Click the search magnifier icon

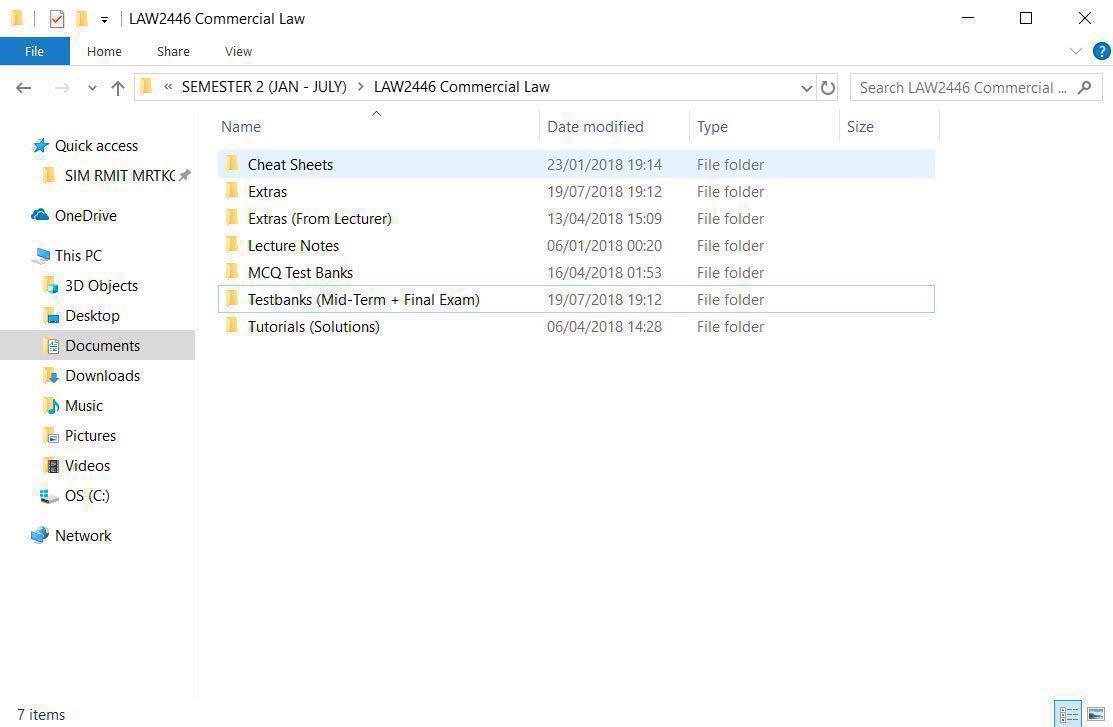pyautogui.click(x=1085, y=87)
